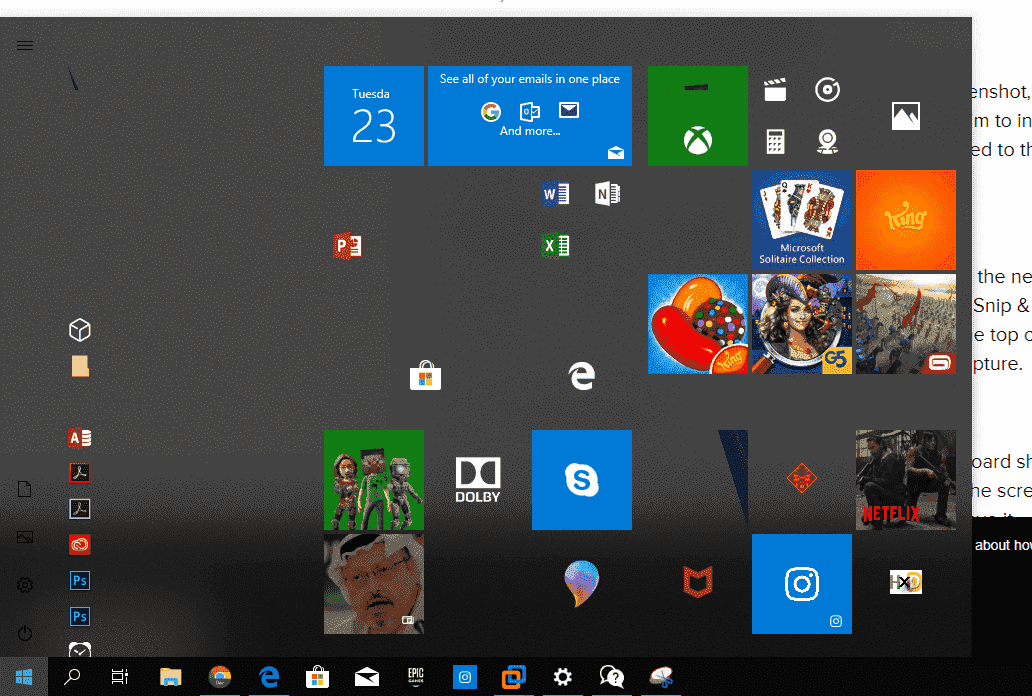This screenshot has height=696, width=1032.
Task: Open the Netflix tile
Action: [906, 480]
